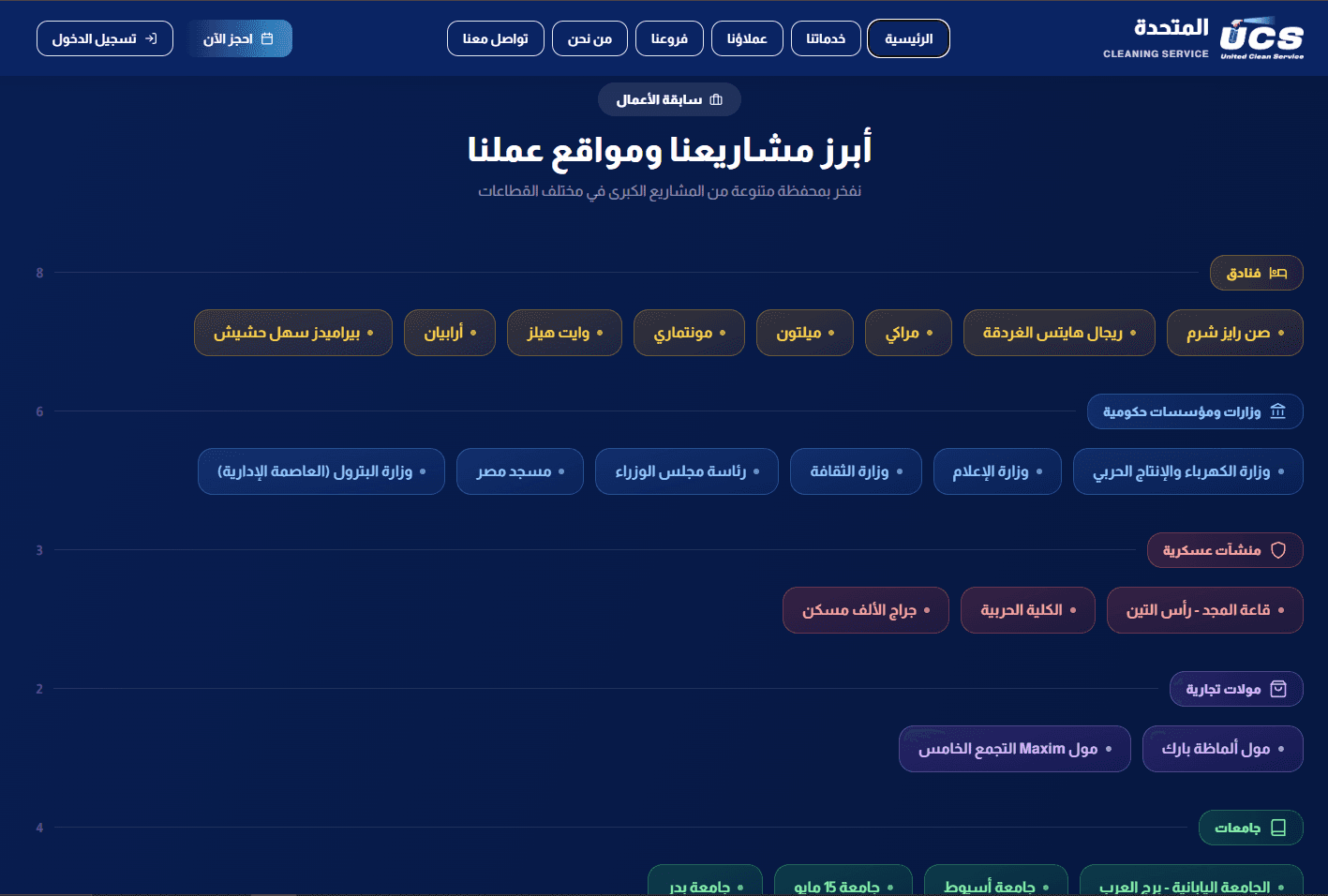This screenshot has width=1328, height=896.
Task: Click the مسجد مصر chip
Action: pos(520,471)
